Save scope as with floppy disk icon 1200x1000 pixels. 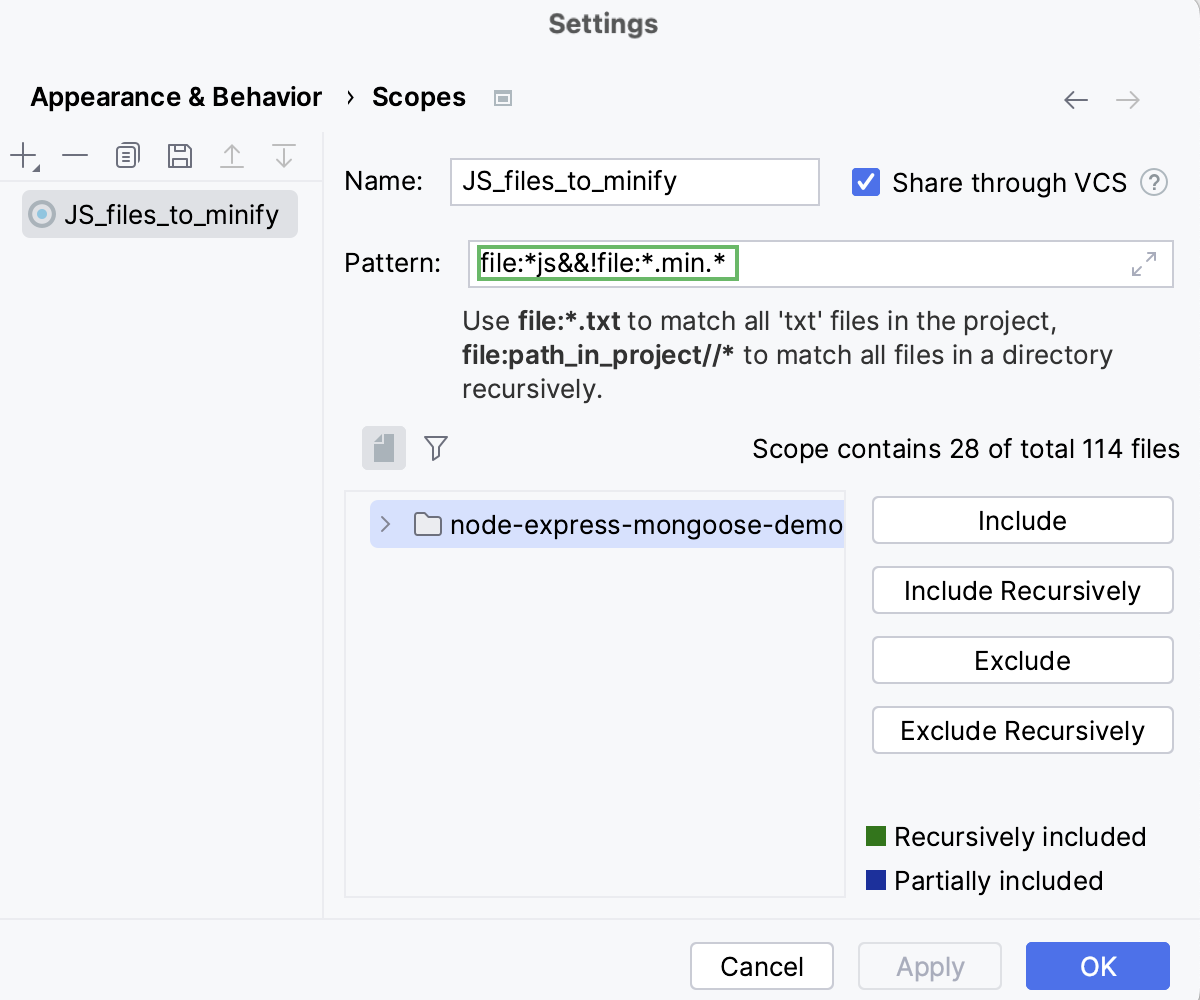180,156
